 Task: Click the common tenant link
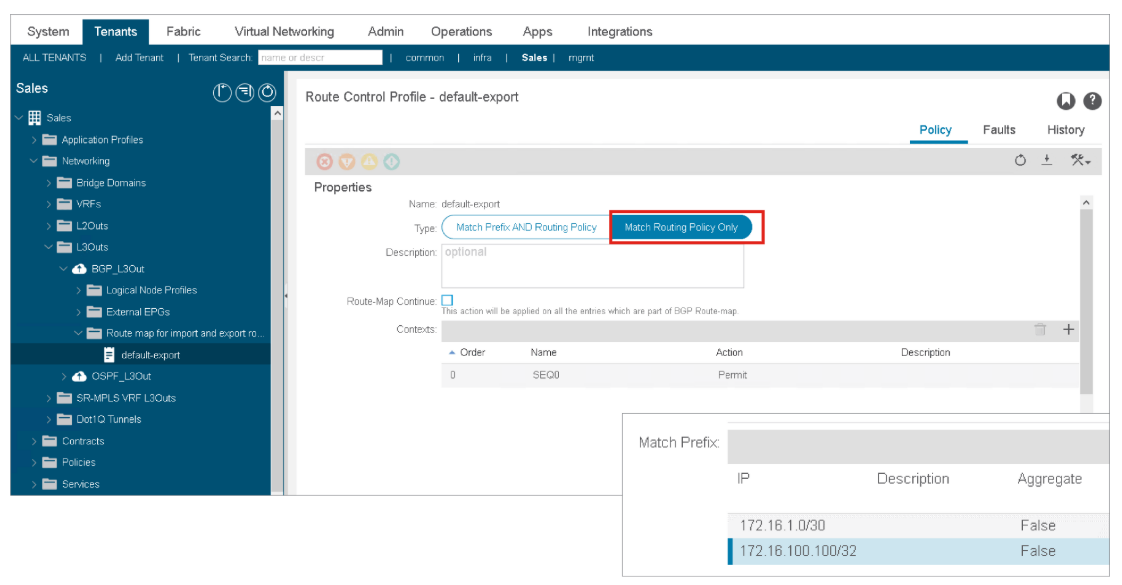424,58
